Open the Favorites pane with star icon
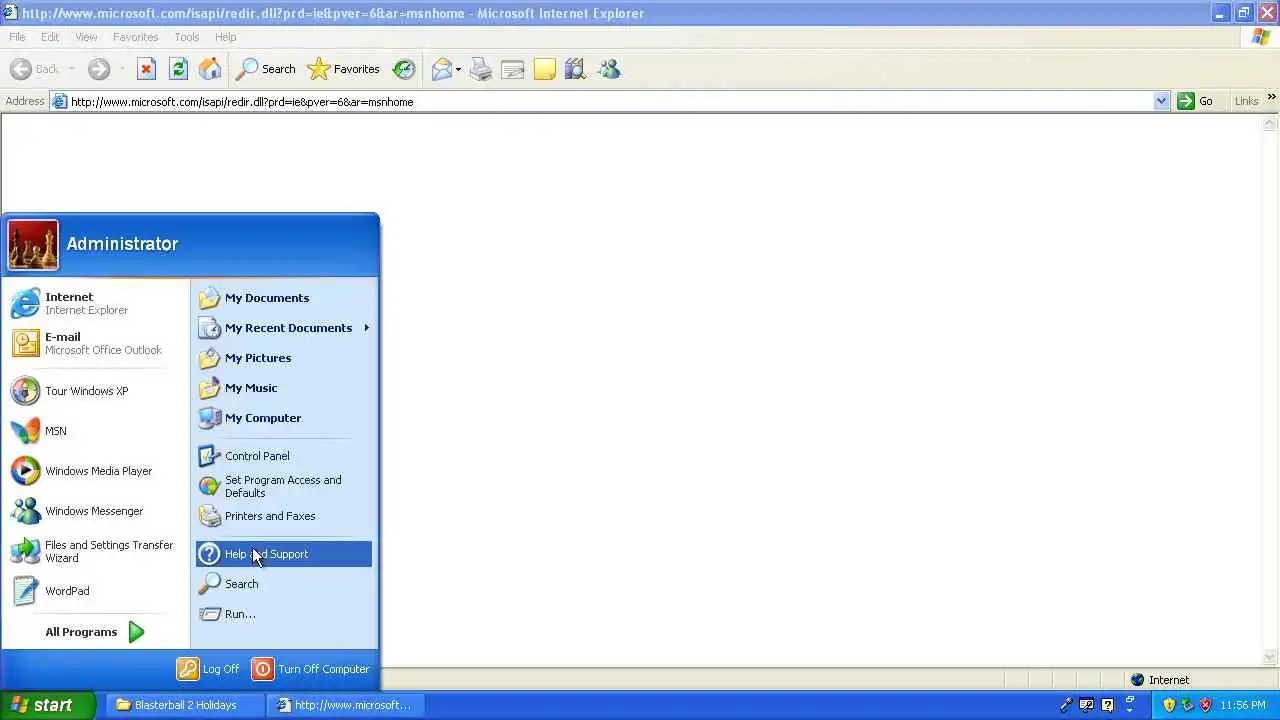This screenshot has height=720, width=1280. [344, 69]
